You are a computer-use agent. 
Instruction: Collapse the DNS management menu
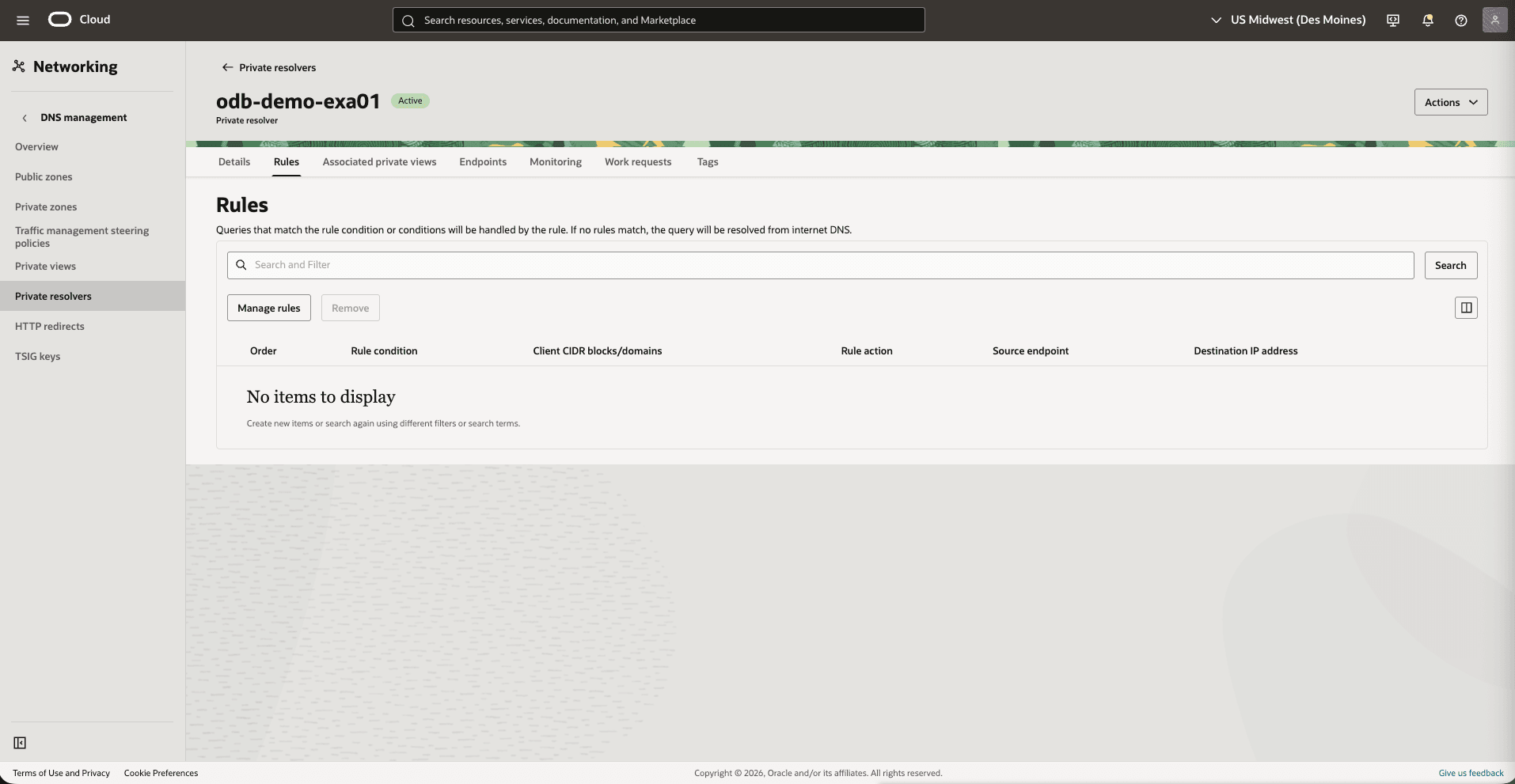pos(26,117)
